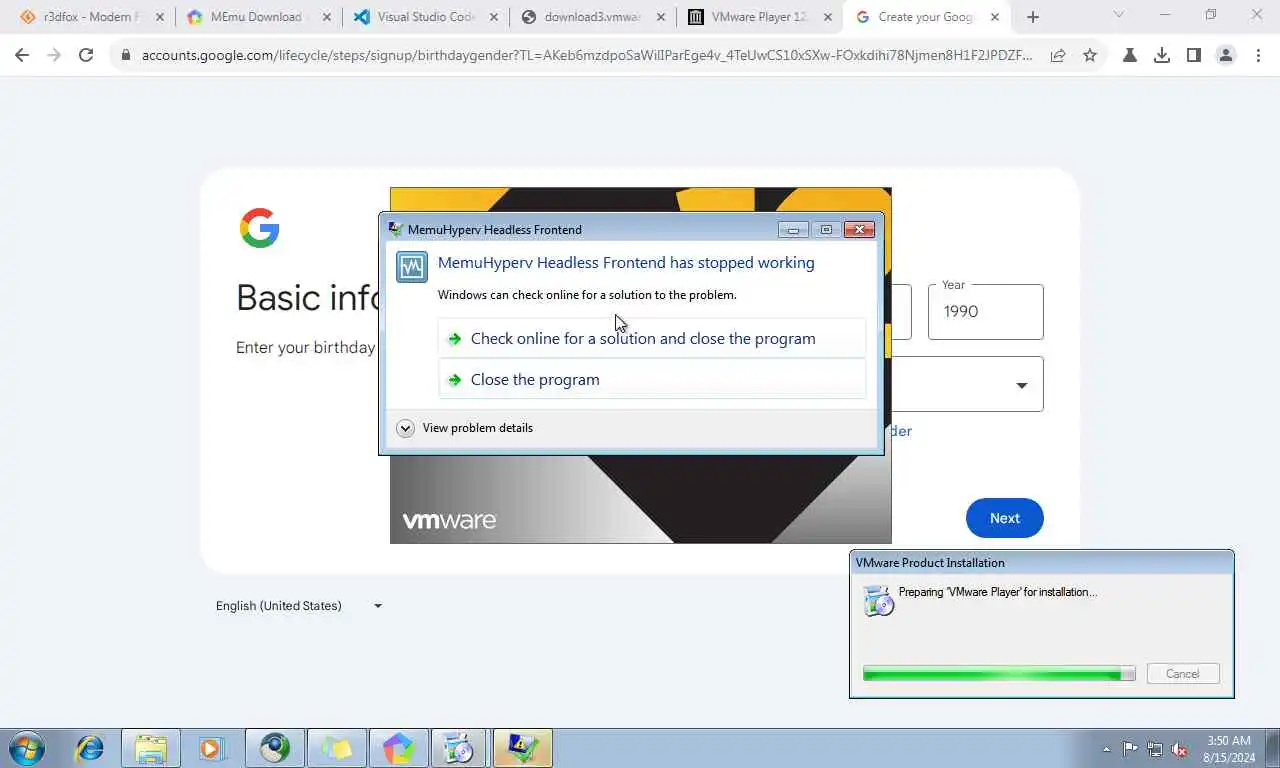
Task: Open Windows Media Player from taskbar
Action: [x=212, y=748]
